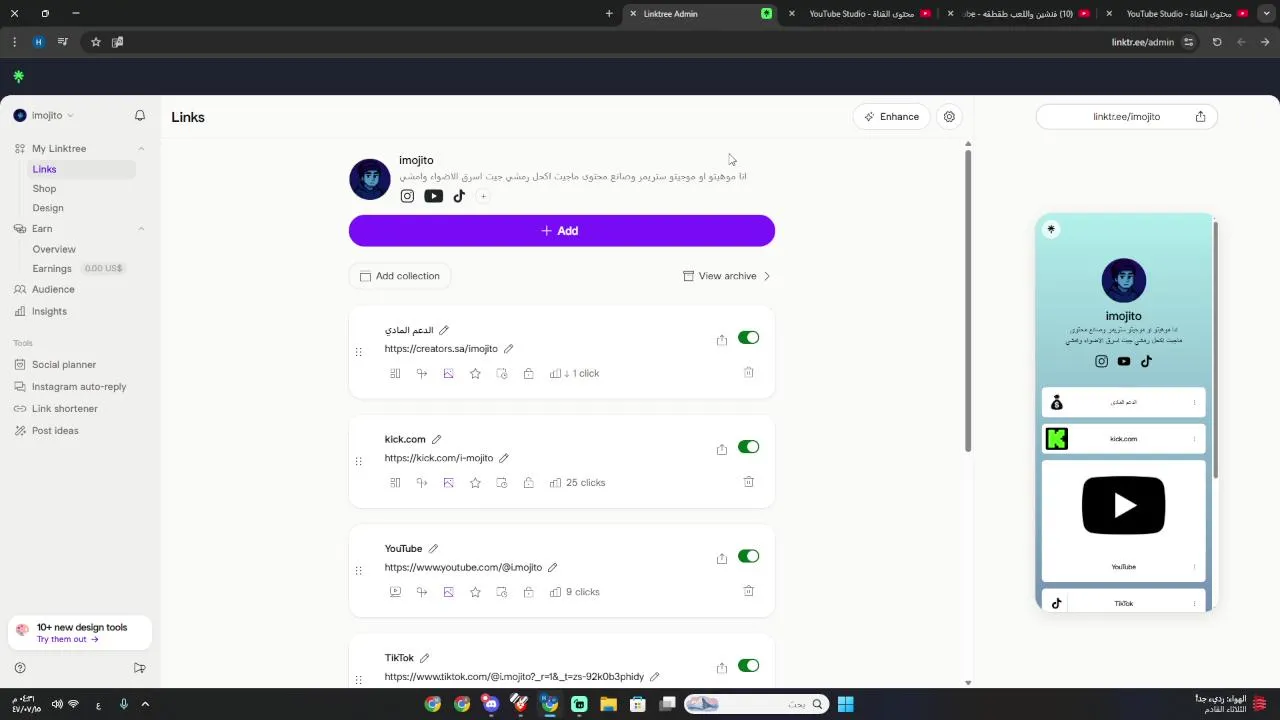Image resolution: width=1280 pixels, height=720 pixels.
Task: Delete the YouTube link
Action: click(x=748, y=591)
